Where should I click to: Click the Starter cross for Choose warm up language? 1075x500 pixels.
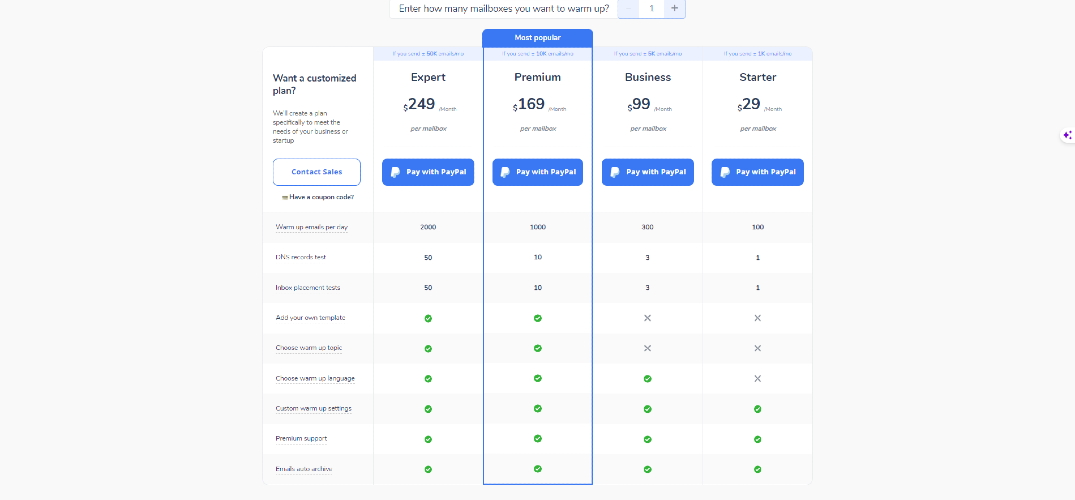tap(758, 379)
